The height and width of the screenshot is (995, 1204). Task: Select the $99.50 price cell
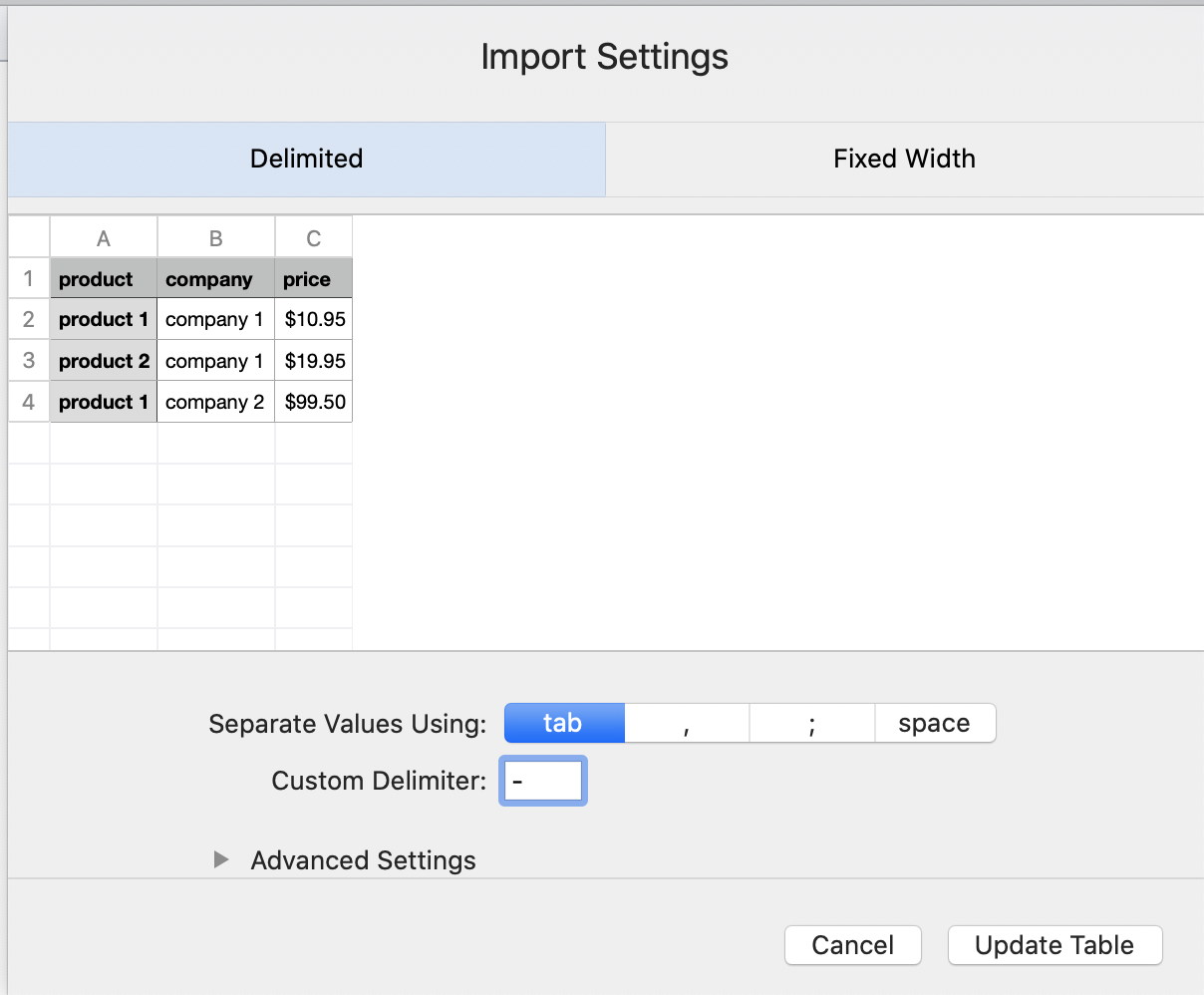click(314, 402)
